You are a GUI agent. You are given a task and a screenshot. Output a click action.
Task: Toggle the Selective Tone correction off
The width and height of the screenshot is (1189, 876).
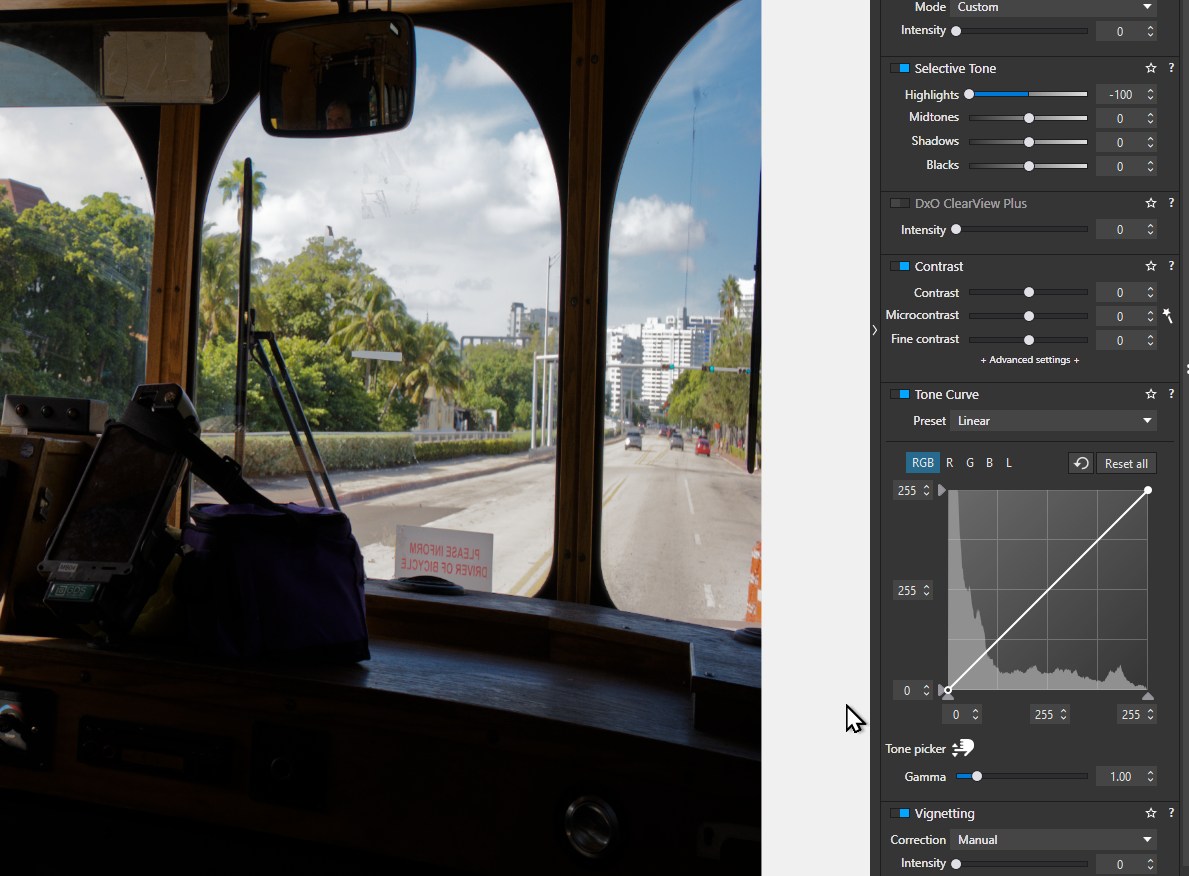coord(900,69)
